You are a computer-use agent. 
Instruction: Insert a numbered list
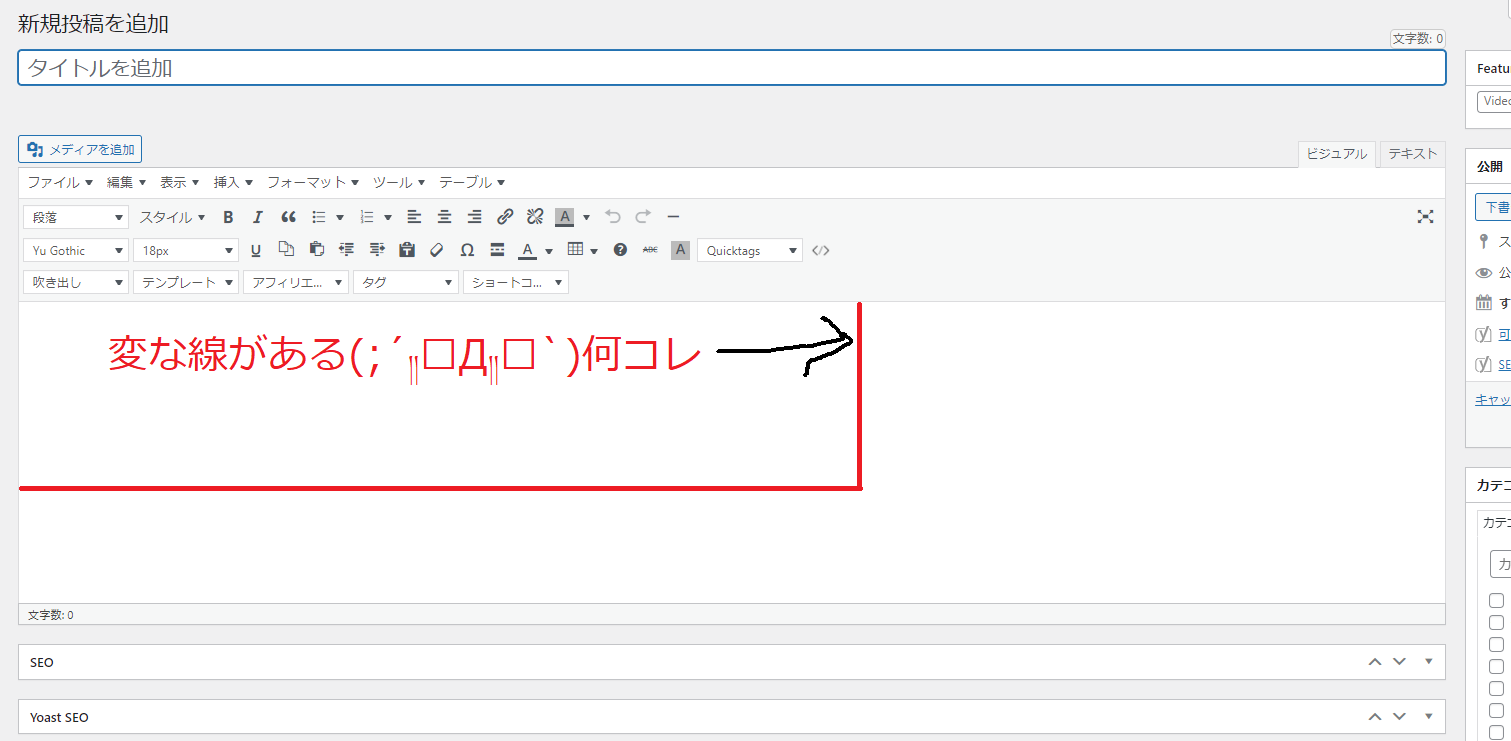tap(366, 217)
